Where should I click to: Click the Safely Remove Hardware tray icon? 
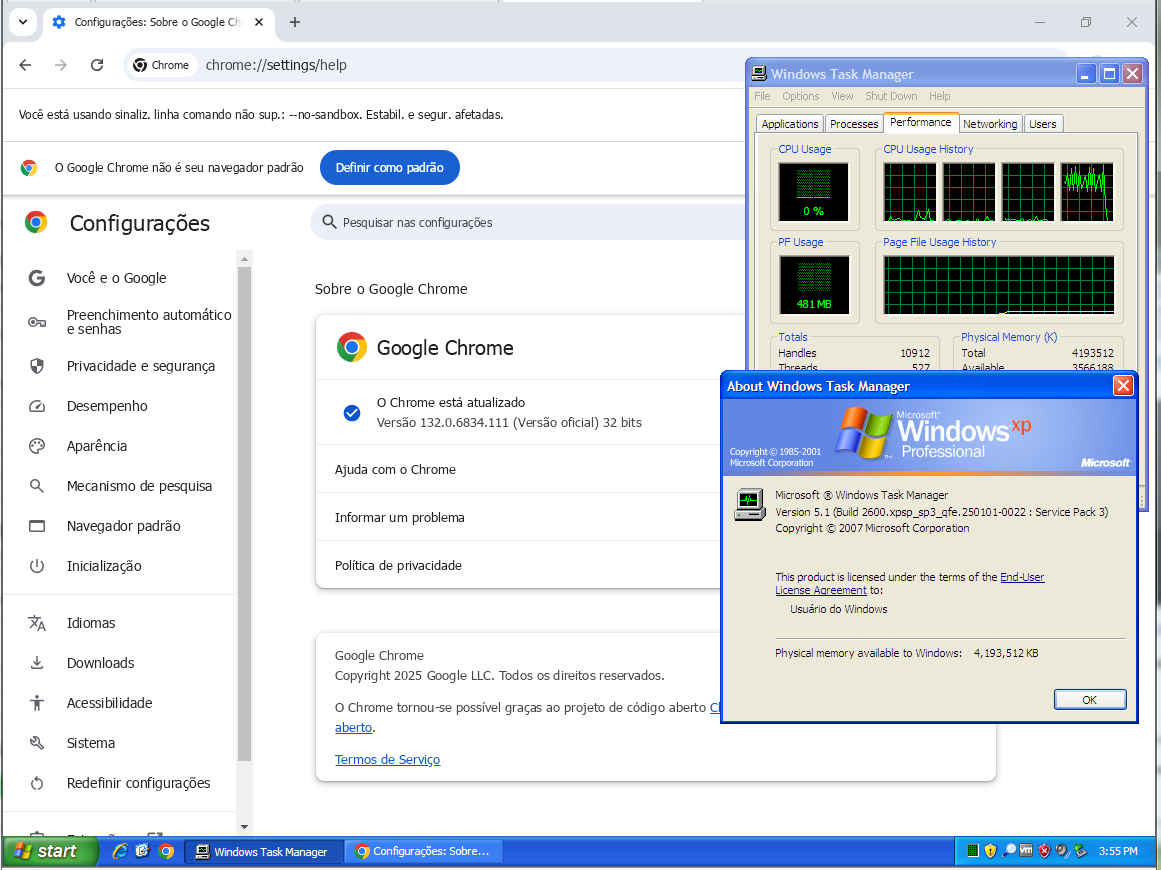1080,851
